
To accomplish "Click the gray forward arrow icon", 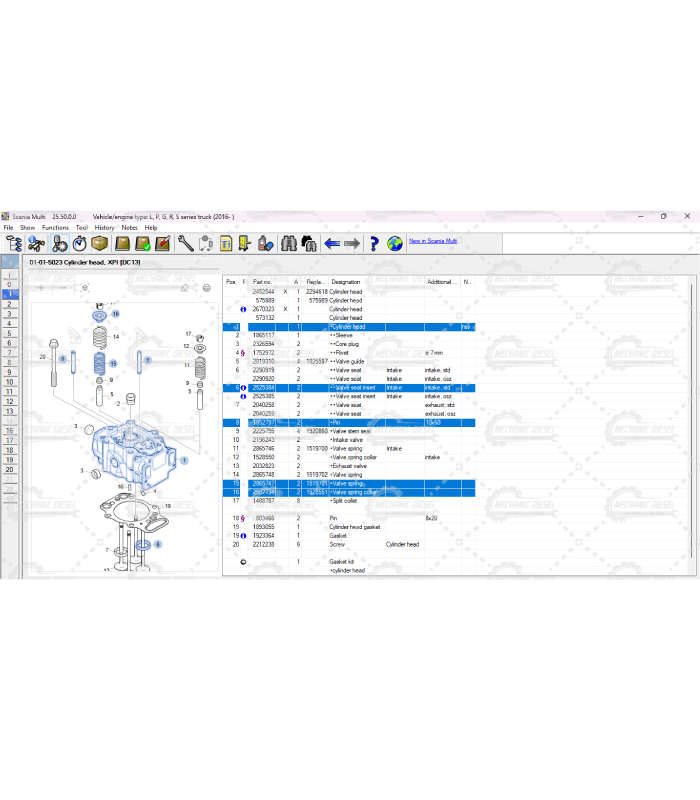I will [x=352, y=243].
